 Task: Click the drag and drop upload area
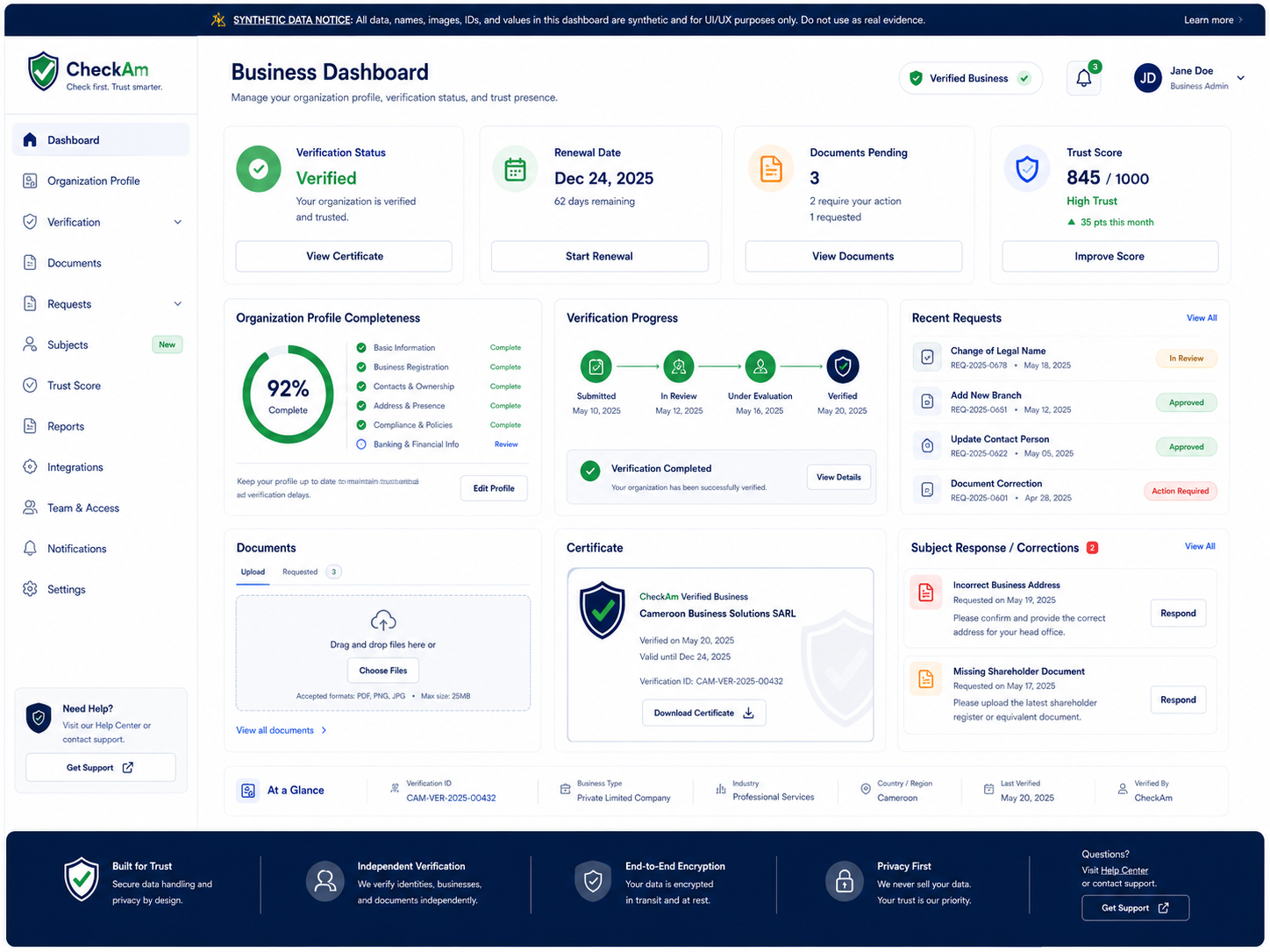click(x=383, y=653)
